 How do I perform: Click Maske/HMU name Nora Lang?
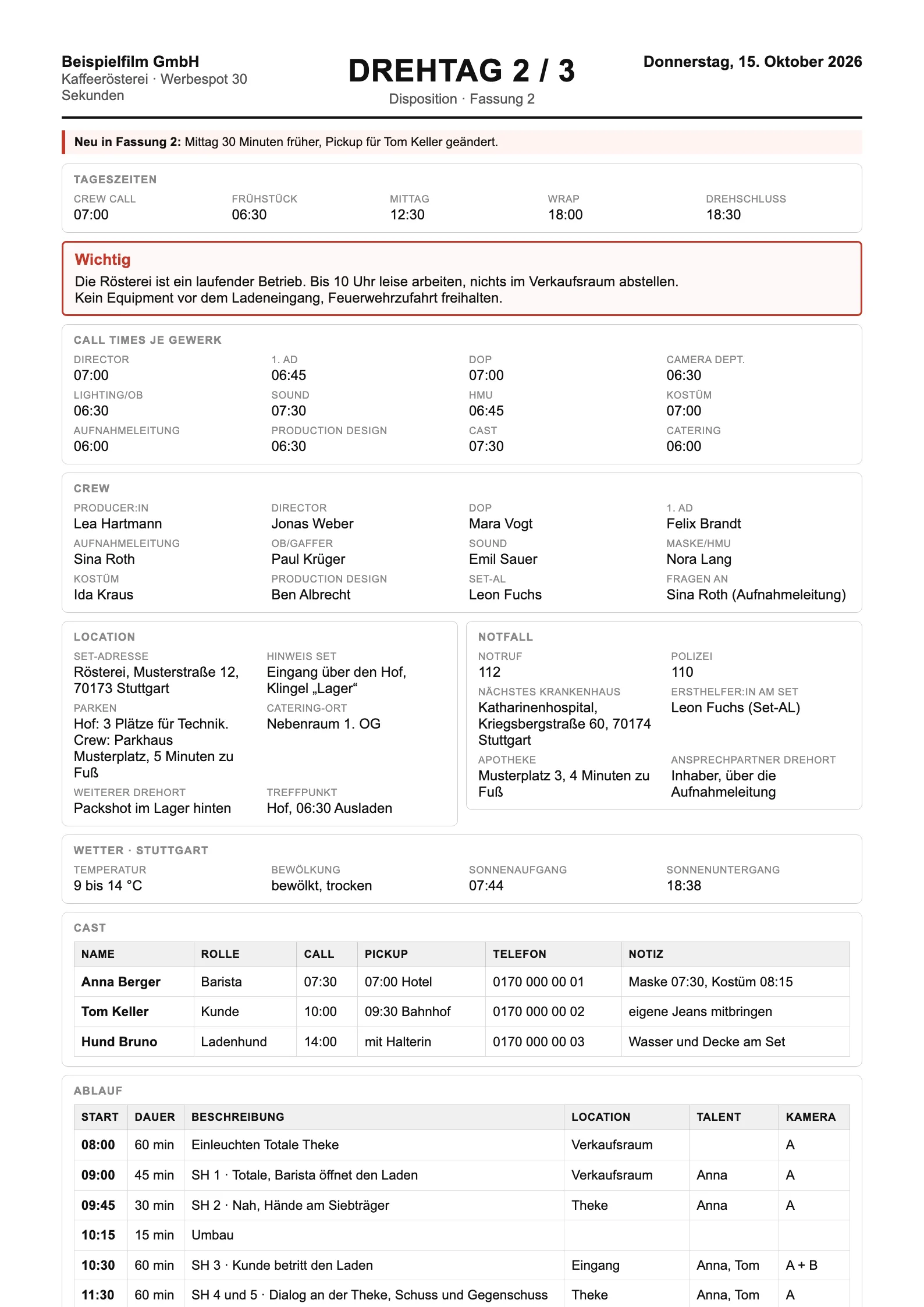click(x=699, y=559)
